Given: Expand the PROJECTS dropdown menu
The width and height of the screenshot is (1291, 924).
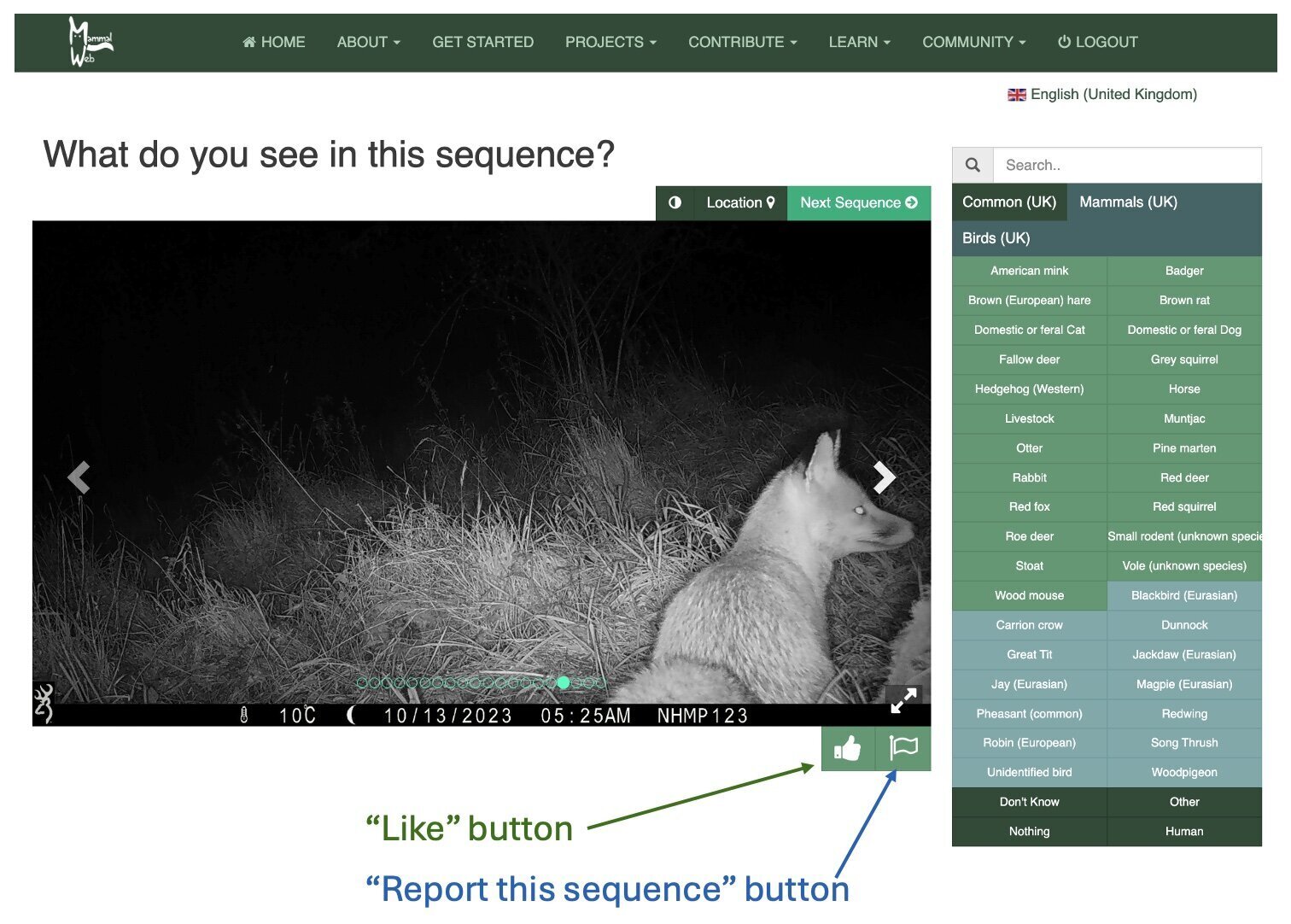Looking at the screenshot, I should point(610,42).
